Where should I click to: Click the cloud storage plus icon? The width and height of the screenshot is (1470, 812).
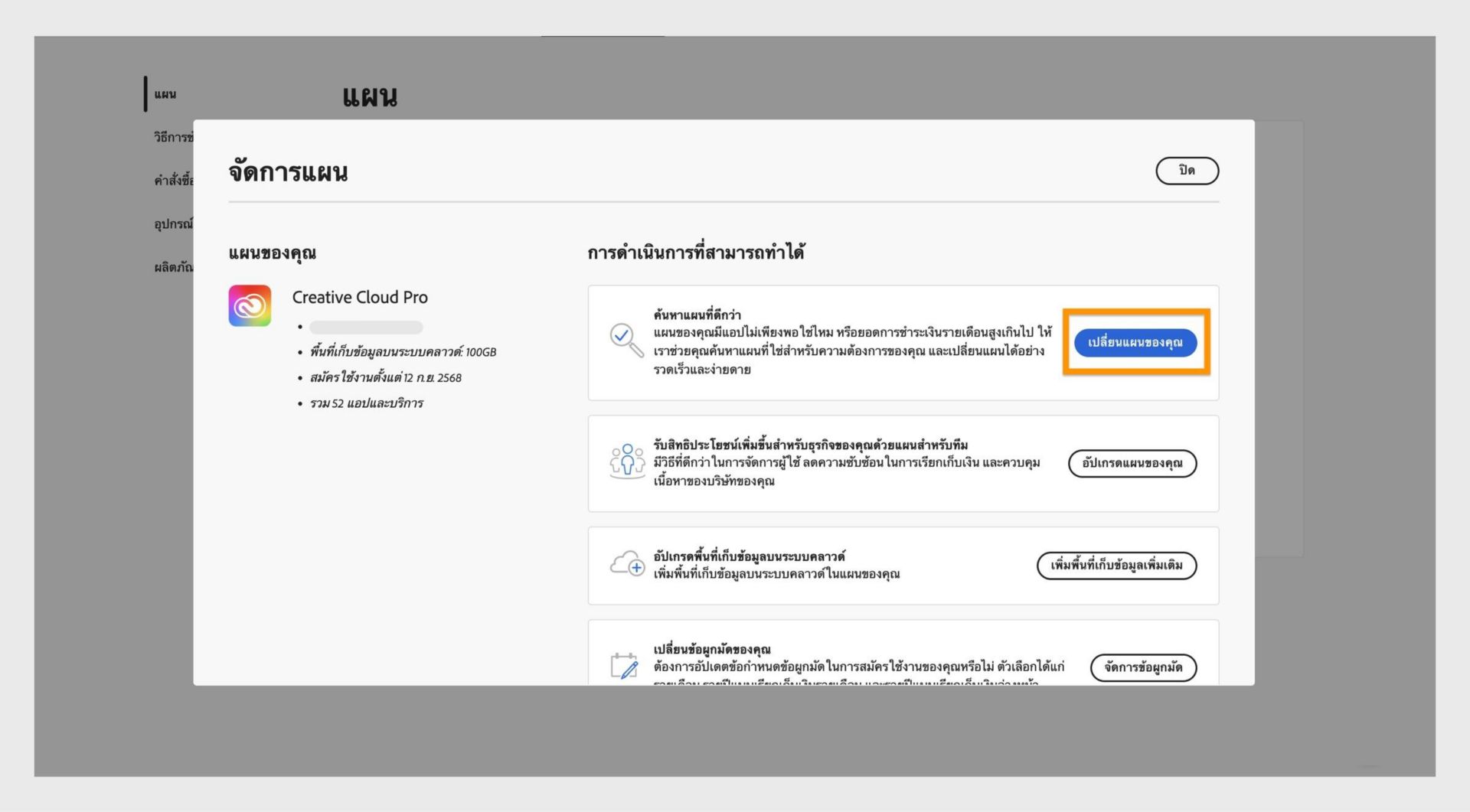pos(627,564)
